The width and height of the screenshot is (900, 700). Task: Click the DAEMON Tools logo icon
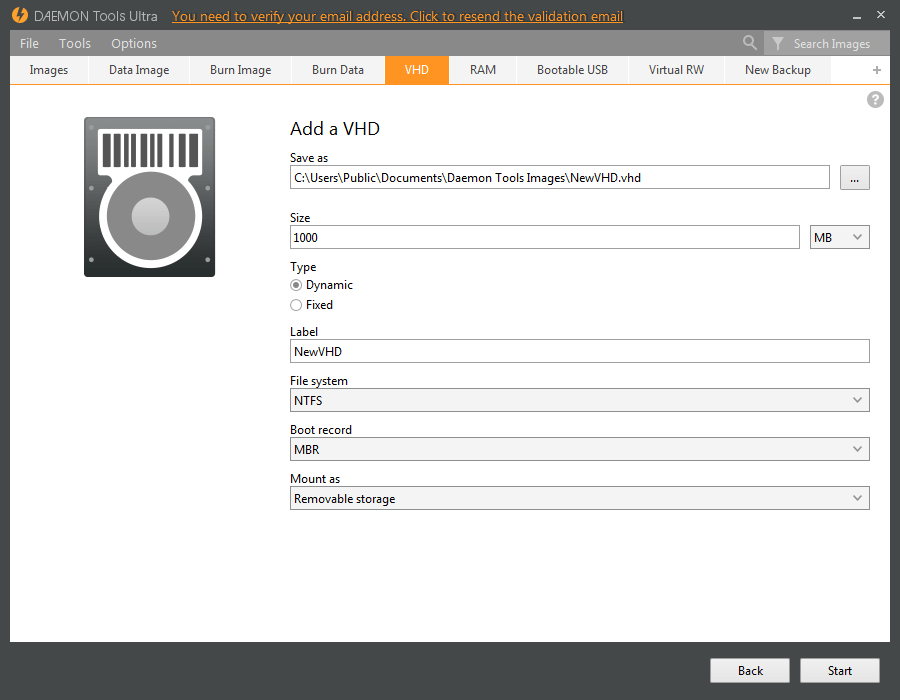coord(20,15)
